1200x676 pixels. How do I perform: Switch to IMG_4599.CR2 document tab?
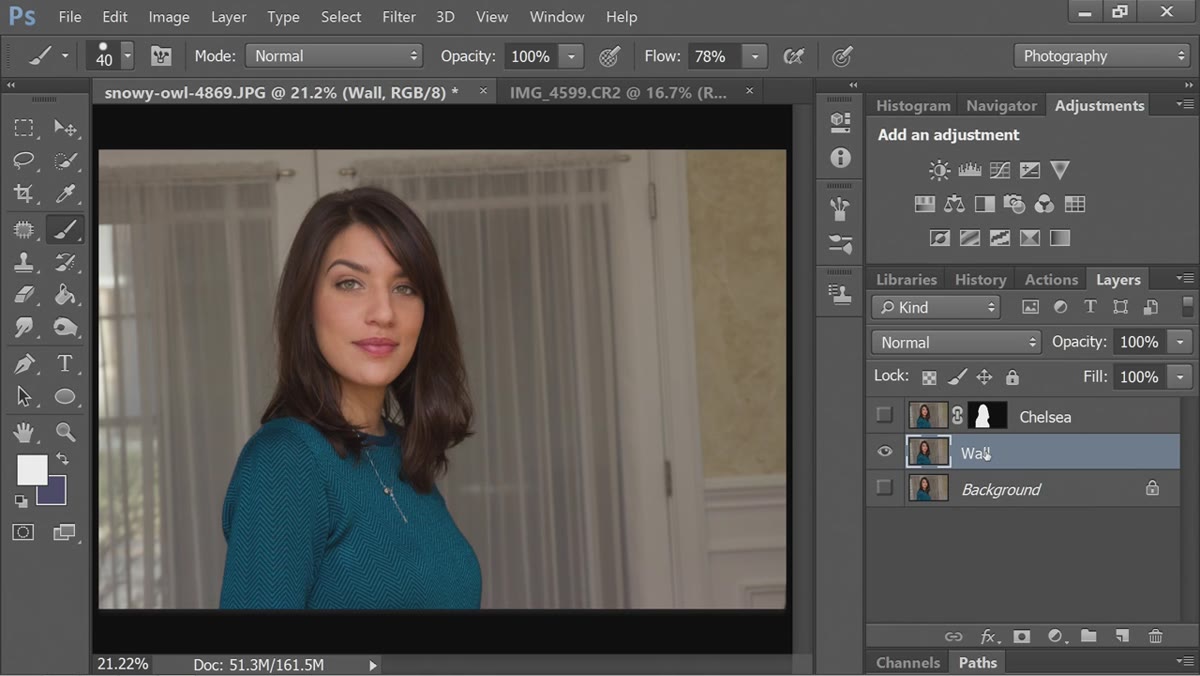click(618, 92)
